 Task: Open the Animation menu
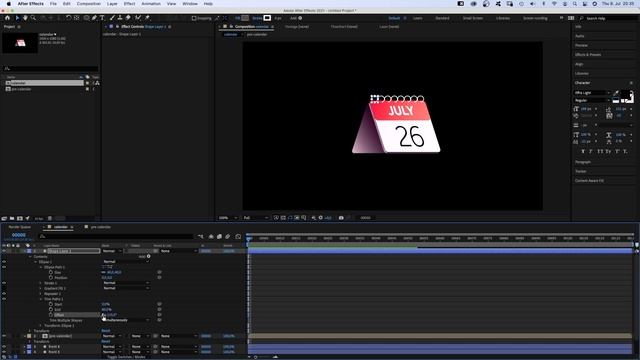(151, 4)
